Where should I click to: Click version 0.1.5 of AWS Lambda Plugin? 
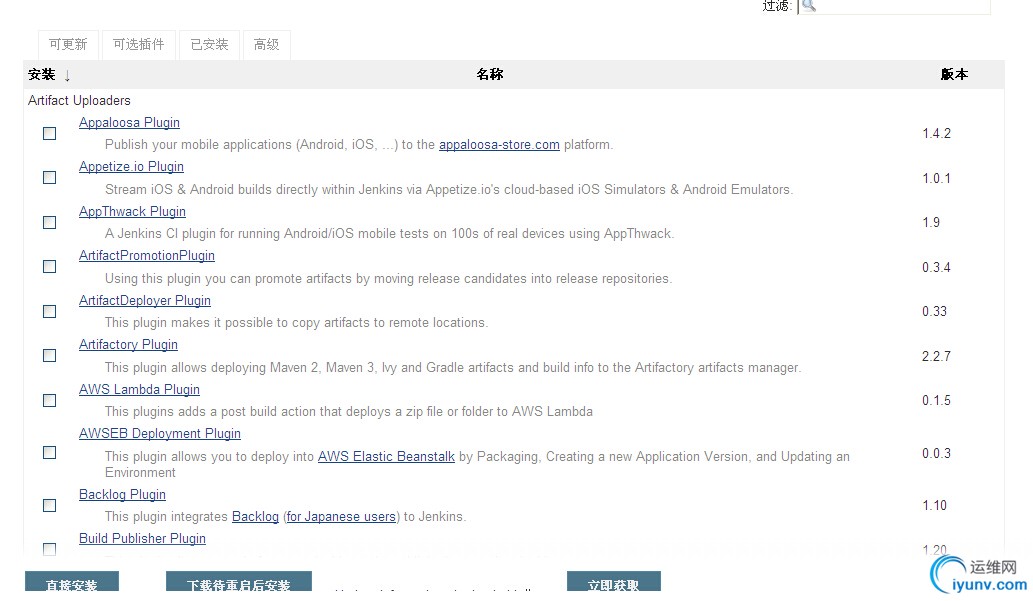tap(936, 401)
